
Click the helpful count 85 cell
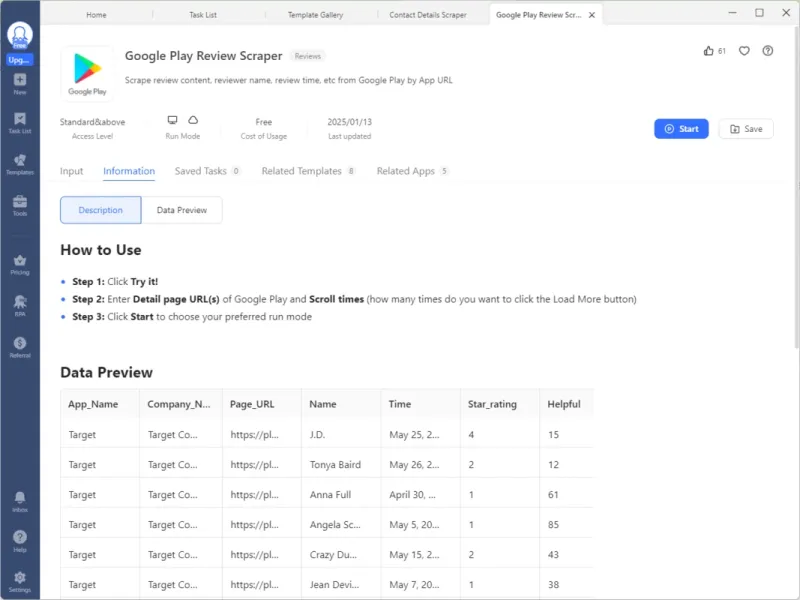[567, 524]
